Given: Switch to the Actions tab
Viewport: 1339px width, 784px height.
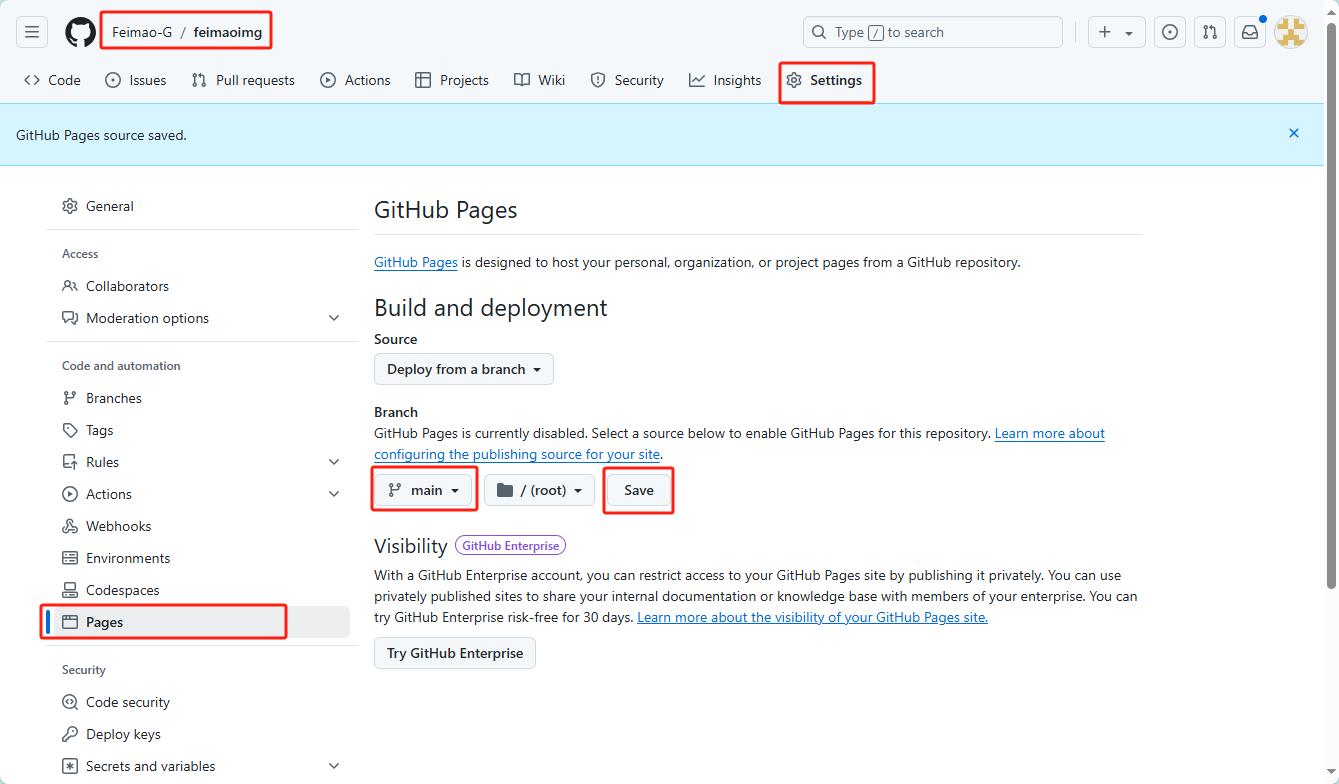Looking at the screenshot, I should click(355, 80).
